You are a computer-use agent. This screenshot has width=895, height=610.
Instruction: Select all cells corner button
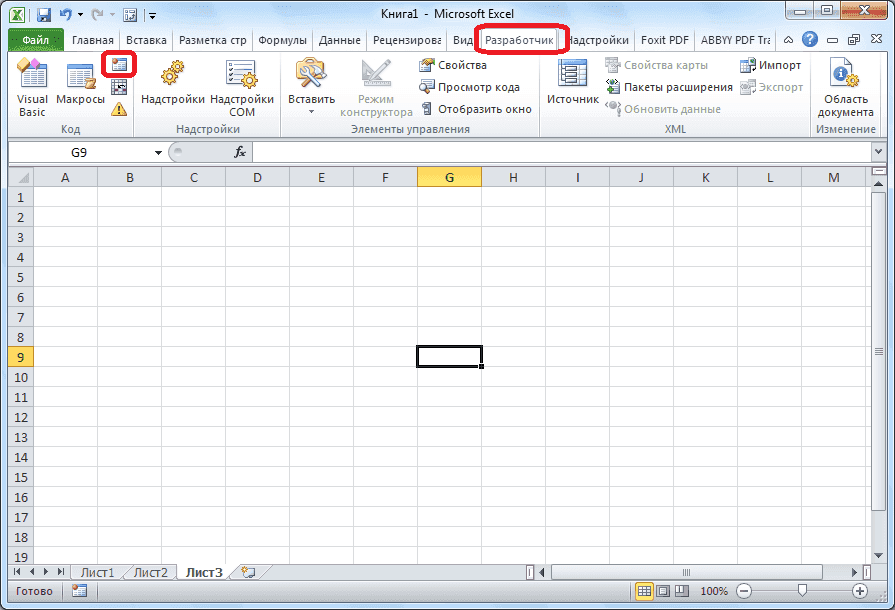[21, 177]
